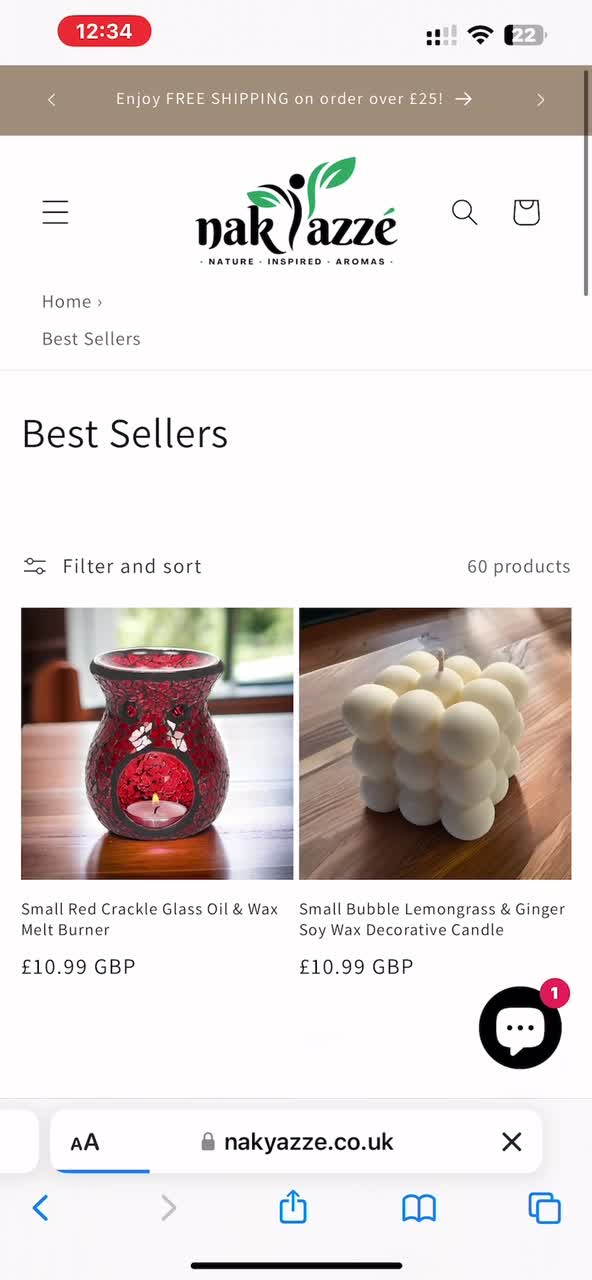
Task: Open Filter and sort options
Action: click(x=112, y=566)
